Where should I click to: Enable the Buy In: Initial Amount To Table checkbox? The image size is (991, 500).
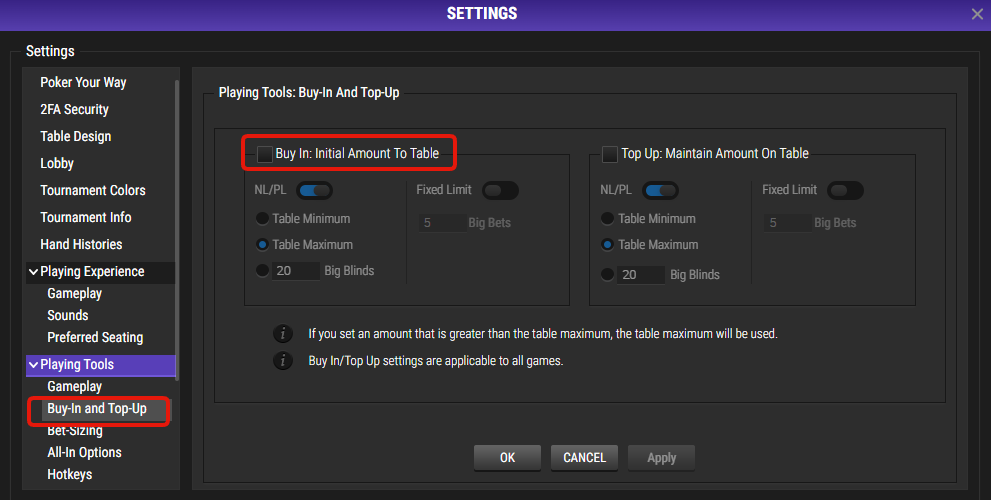tap(265, 154)
